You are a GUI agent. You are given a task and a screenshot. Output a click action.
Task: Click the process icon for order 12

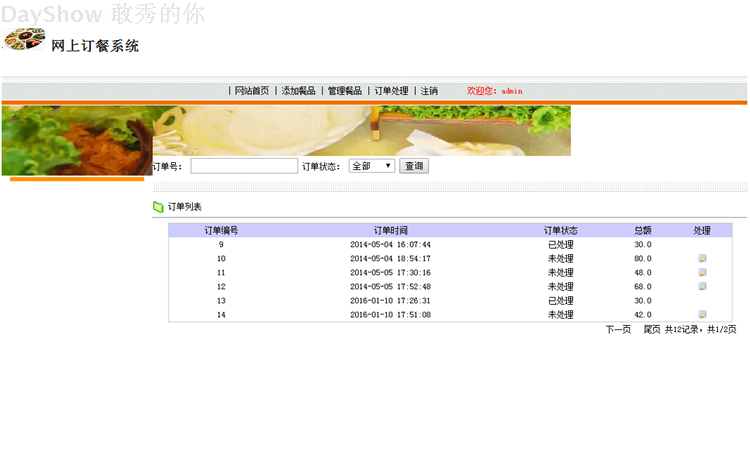(x=702, y=287)
